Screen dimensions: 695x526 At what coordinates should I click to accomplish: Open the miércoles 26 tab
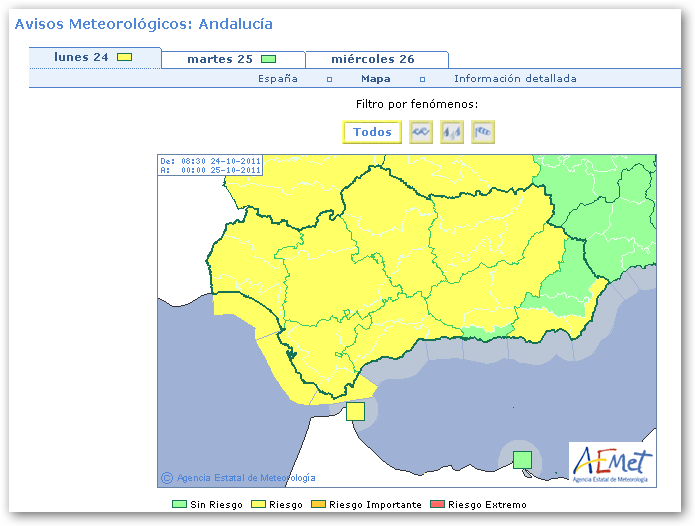(x=372, y=59)
